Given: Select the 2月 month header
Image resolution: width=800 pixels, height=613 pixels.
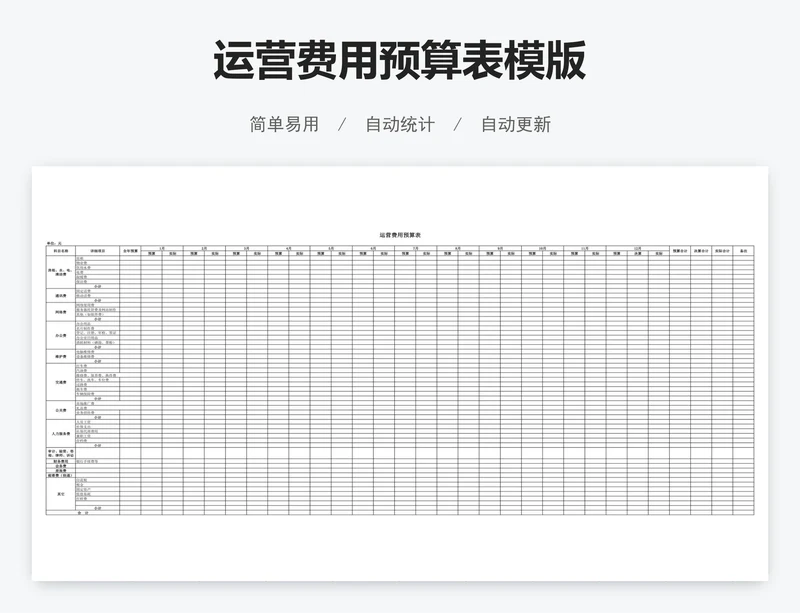Looking at the screenshot, I should click(x=205, y=248).
